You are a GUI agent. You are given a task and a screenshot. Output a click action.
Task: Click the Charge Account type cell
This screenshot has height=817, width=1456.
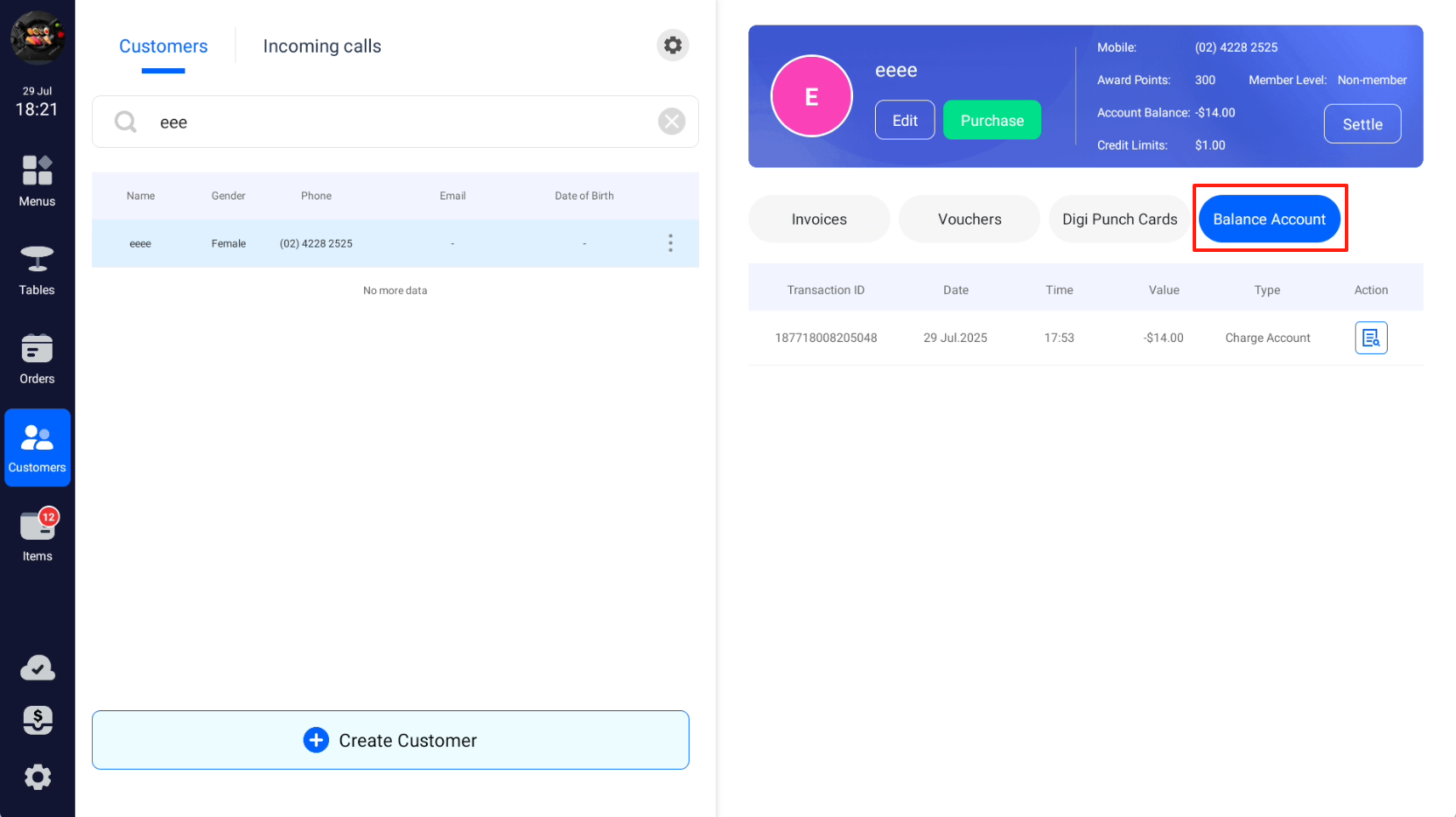click(x=1267, y=338)
